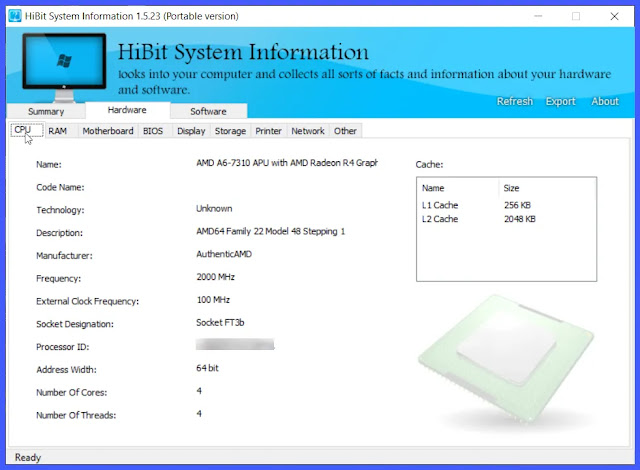Click the Unknown technology value
This screenshot has width=640, height=470.
214,208
